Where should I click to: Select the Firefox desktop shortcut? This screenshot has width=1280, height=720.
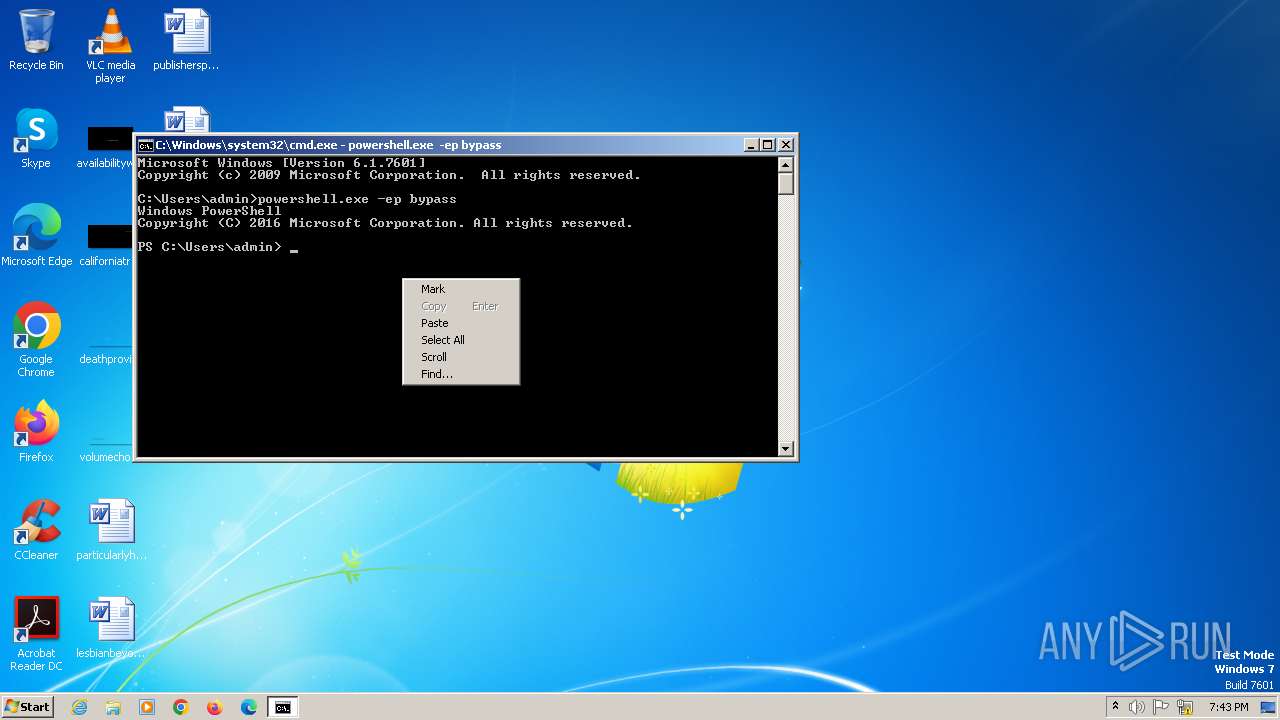pyautogui.click(x=36, y=432)
